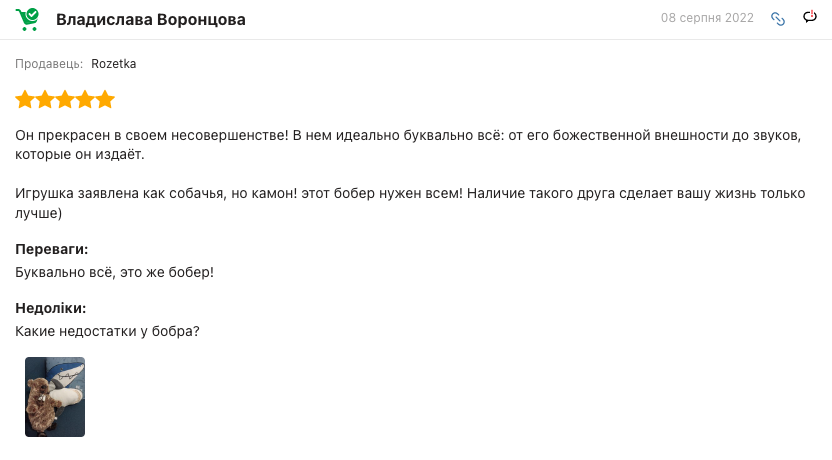Viewport: 832px width, 460px height.
Task: Click text 'Какие недостатки у бобра?'
Action: point(107,331)
